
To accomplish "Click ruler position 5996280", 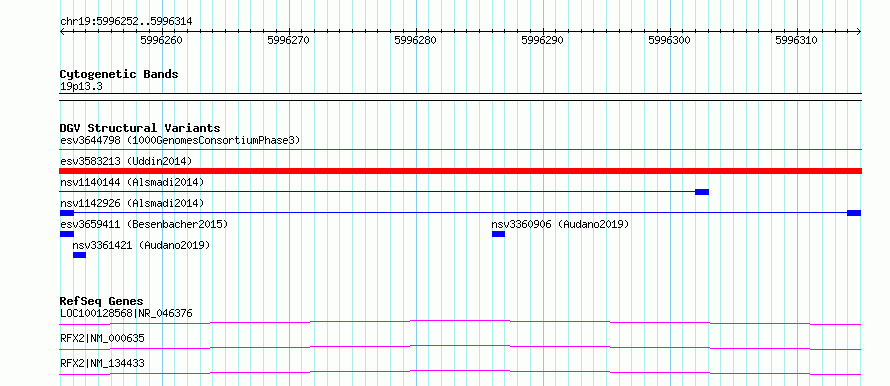I will click(415, 40).
